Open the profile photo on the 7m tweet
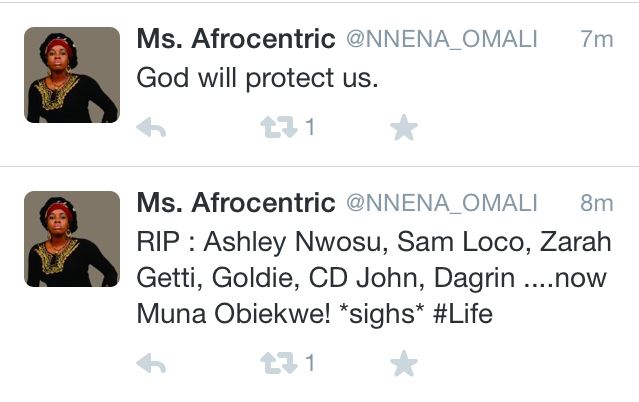The width and height of the screenshot is (639, 402). point(71,75)
